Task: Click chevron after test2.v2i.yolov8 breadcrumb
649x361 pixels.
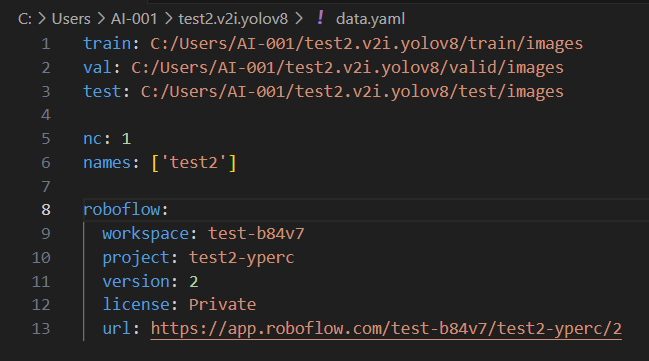Action: [x=299, y=19]
